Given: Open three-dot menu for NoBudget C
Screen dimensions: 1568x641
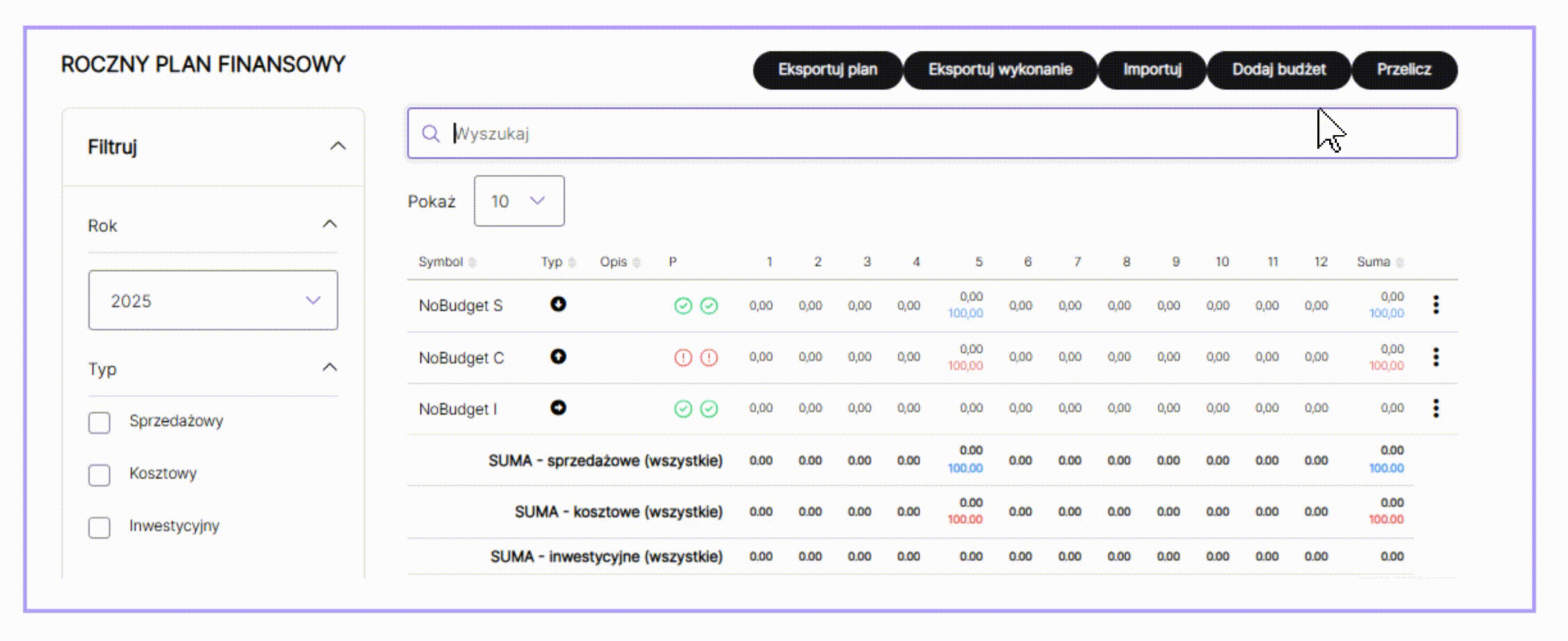Looking at the screenshot, I should pos(1436,357).
